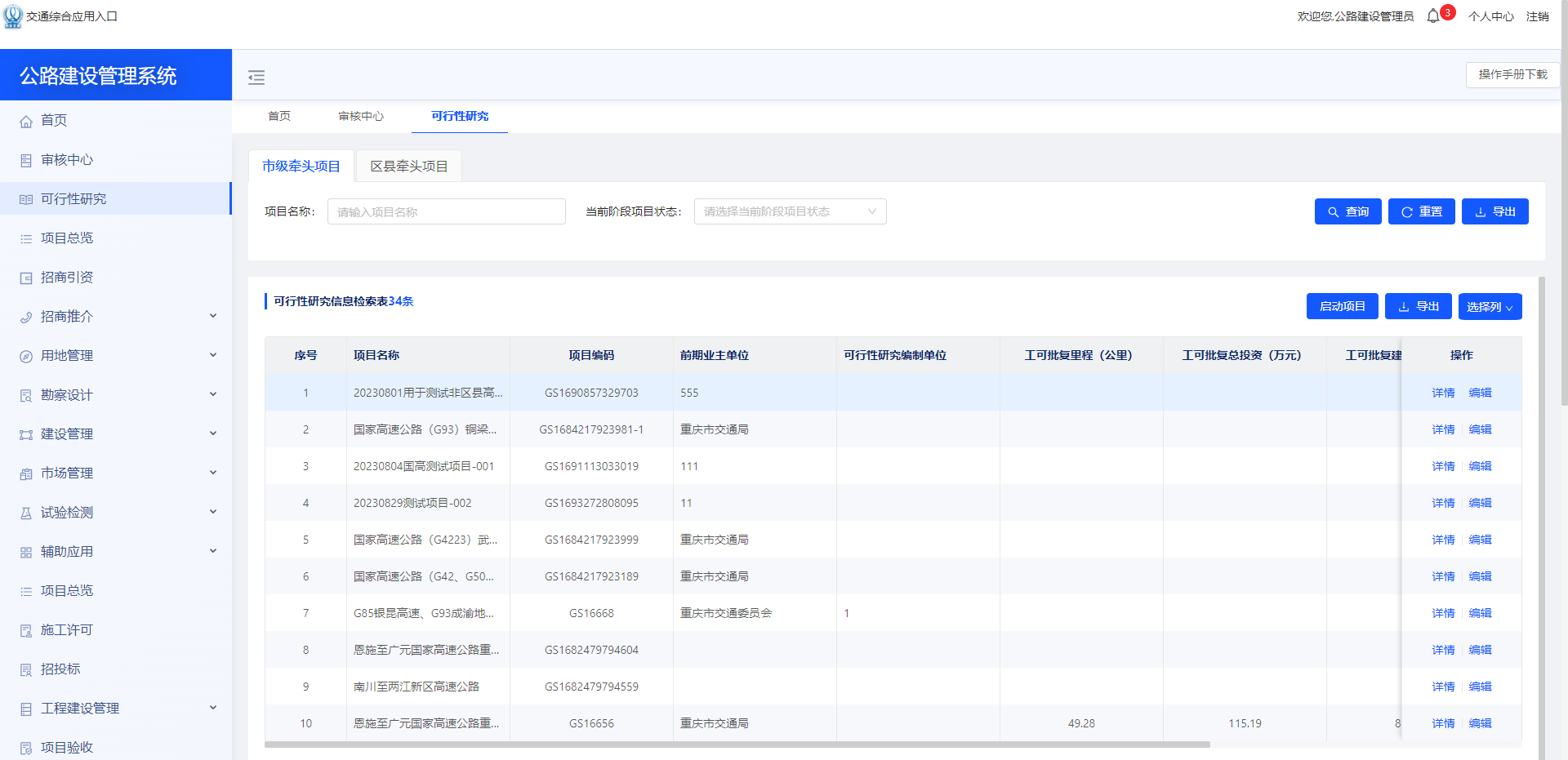Click the 招商推介 sidebar icon
This screenshot has height=760, width=1568.
pos(26,317)
